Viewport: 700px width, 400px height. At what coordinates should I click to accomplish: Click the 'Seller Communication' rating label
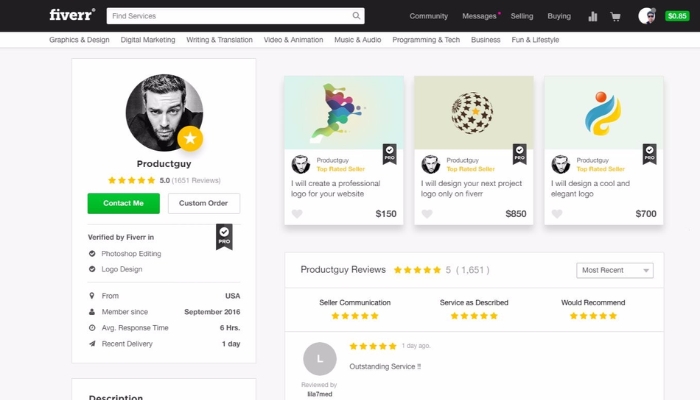[x=355, y=302]
